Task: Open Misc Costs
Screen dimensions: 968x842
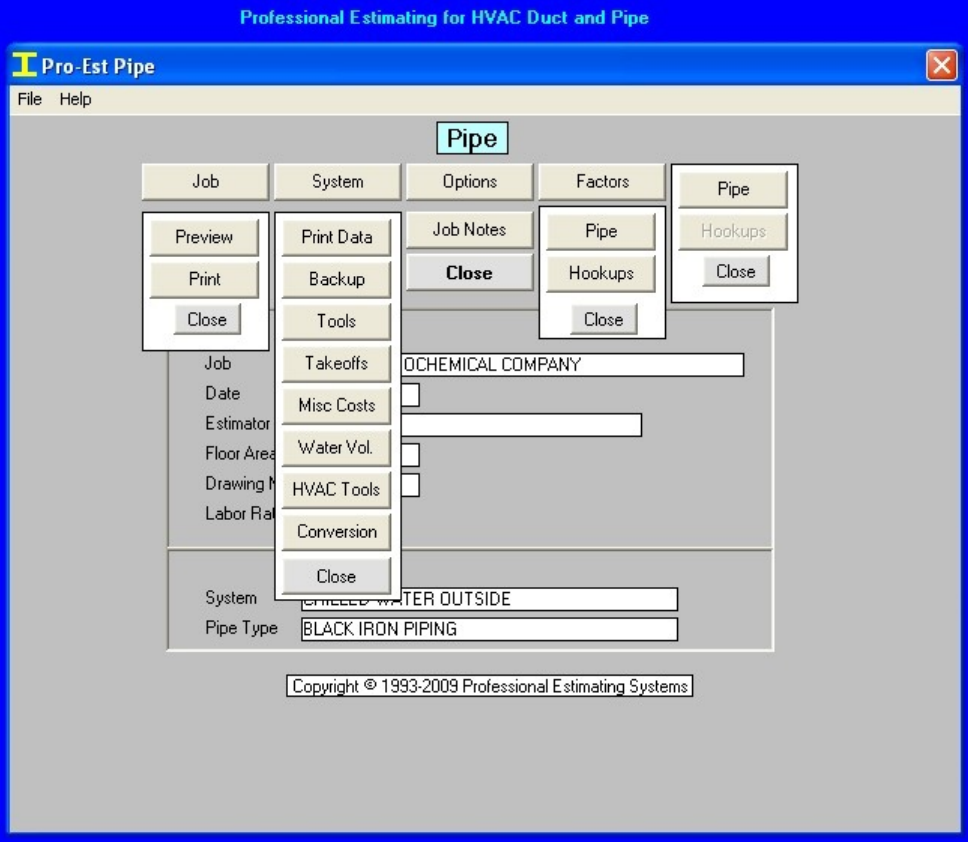Action: [336, 405]
